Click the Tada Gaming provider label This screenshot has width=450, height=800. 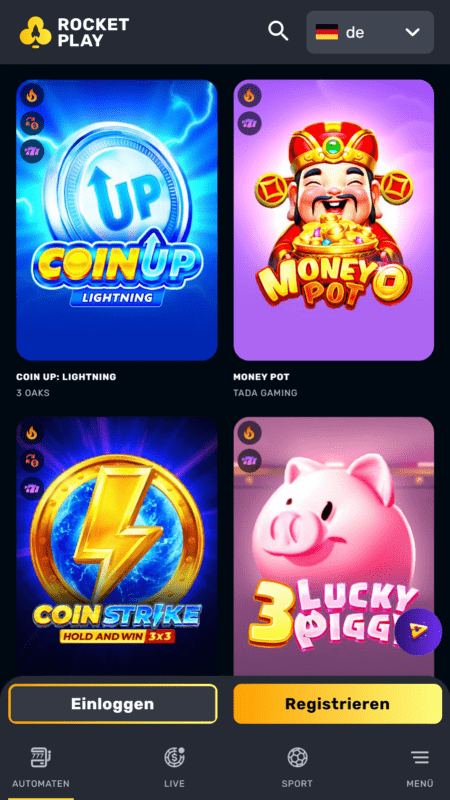[265, 393]
